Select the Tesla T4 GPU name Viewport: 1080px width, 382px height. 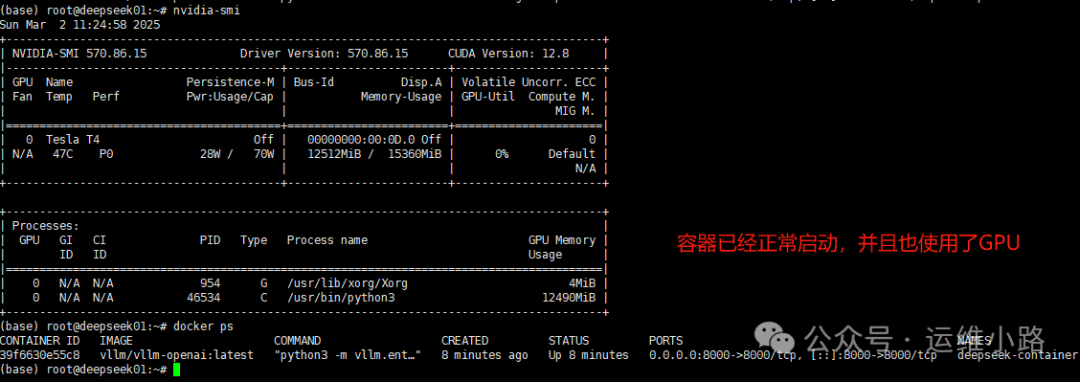pos(73,140)
